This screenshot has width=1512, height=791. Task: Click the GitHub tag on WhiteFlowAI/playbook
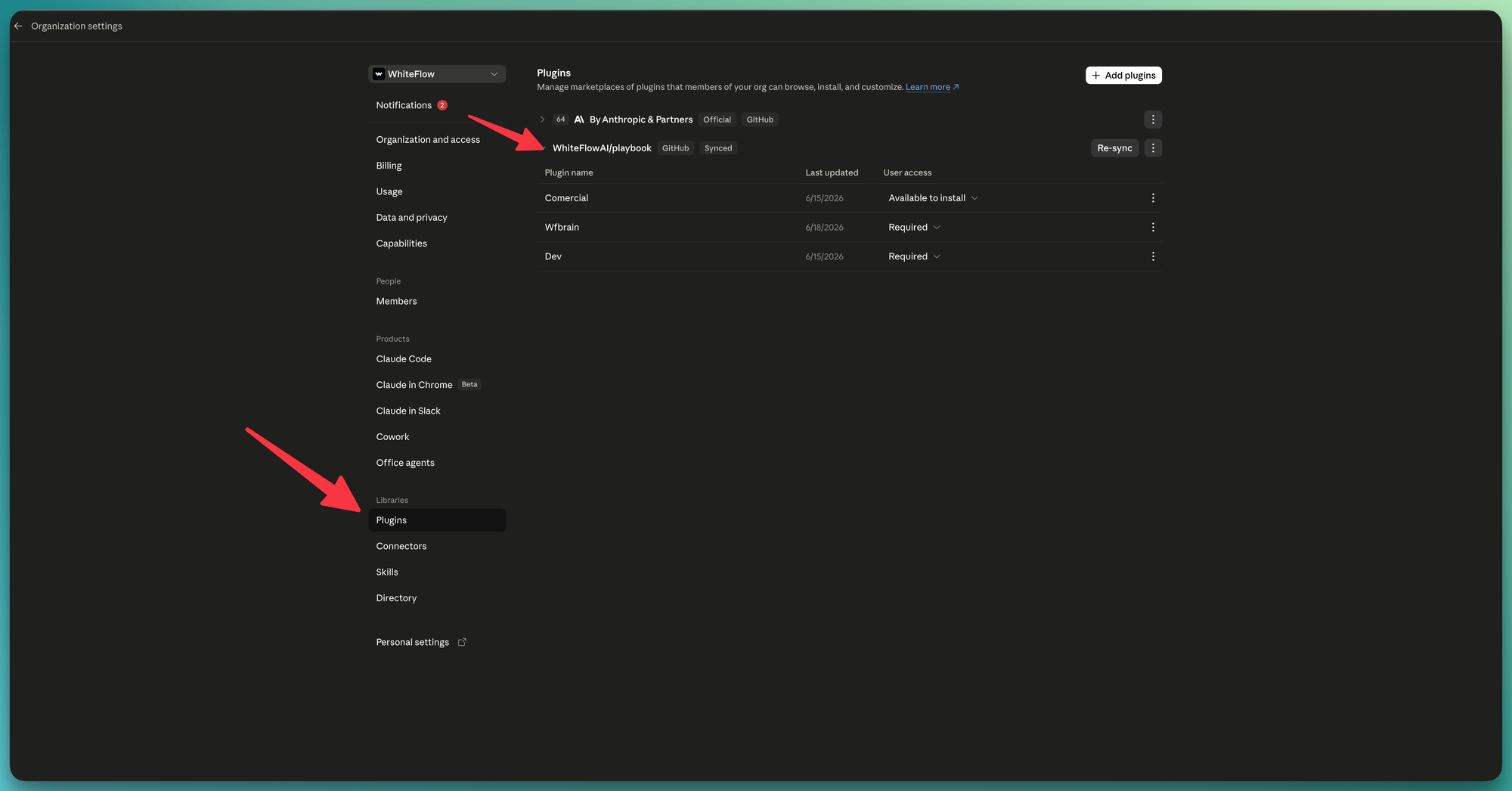pos(676,148)
